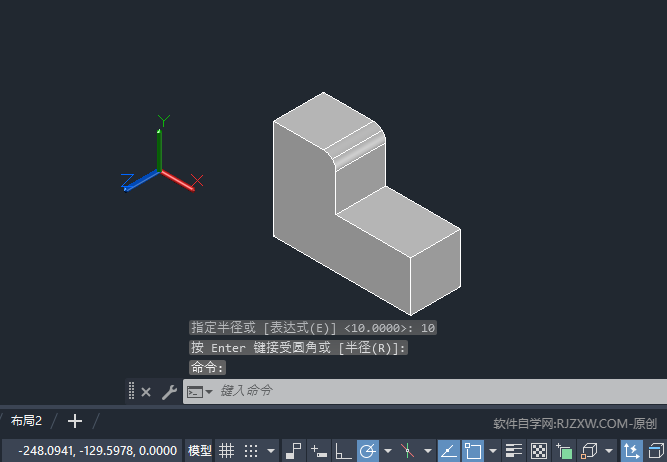Toggle isometric drafting in the status bar
The height and width of the screenshot is (462, 667).
click(408, 451)
